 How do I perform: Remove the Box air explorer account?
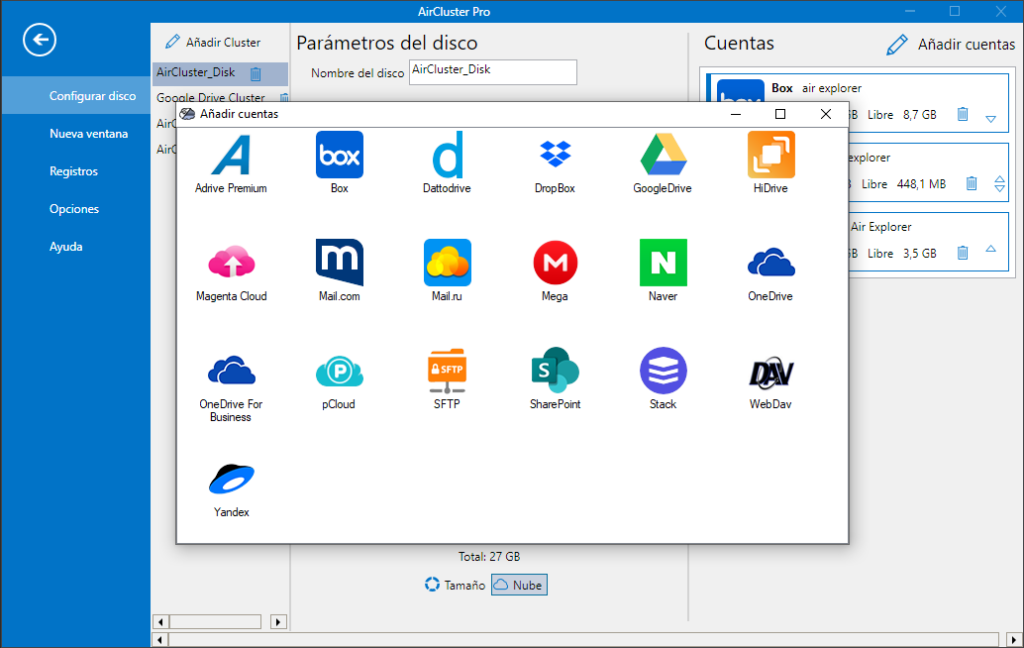point(963,114)
